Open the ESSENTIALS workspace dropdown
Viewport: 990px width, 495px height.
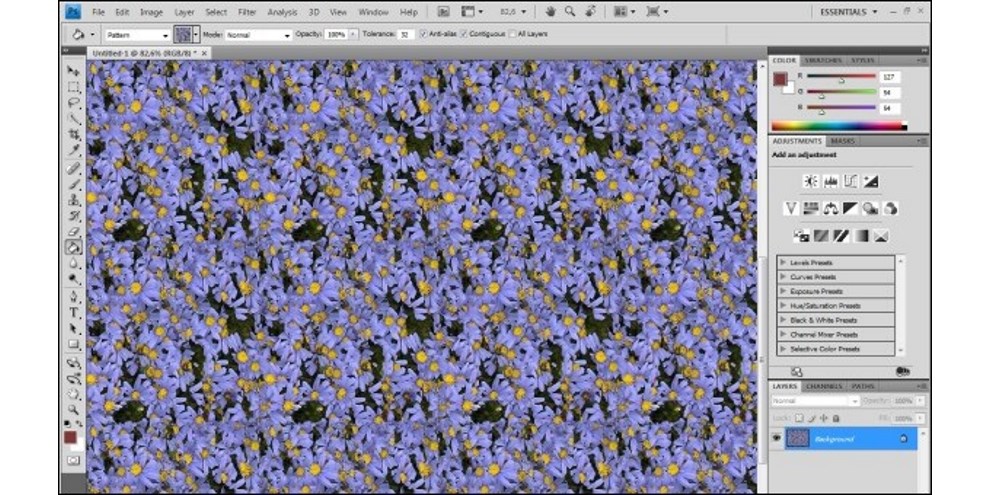[849, 12]
